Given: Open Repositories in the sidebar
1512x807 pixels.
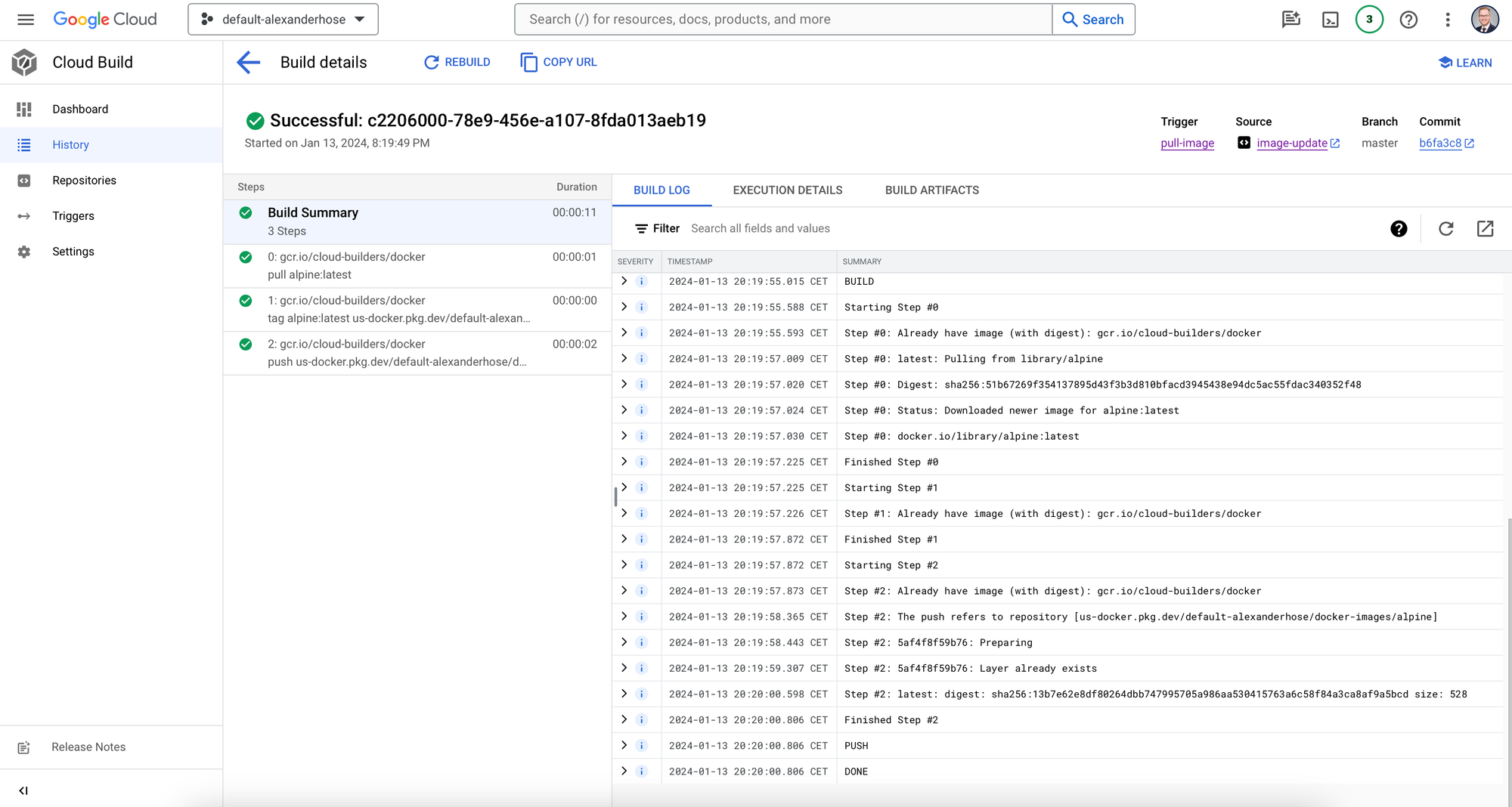Looking at the screenshot, I should [111, 181].
